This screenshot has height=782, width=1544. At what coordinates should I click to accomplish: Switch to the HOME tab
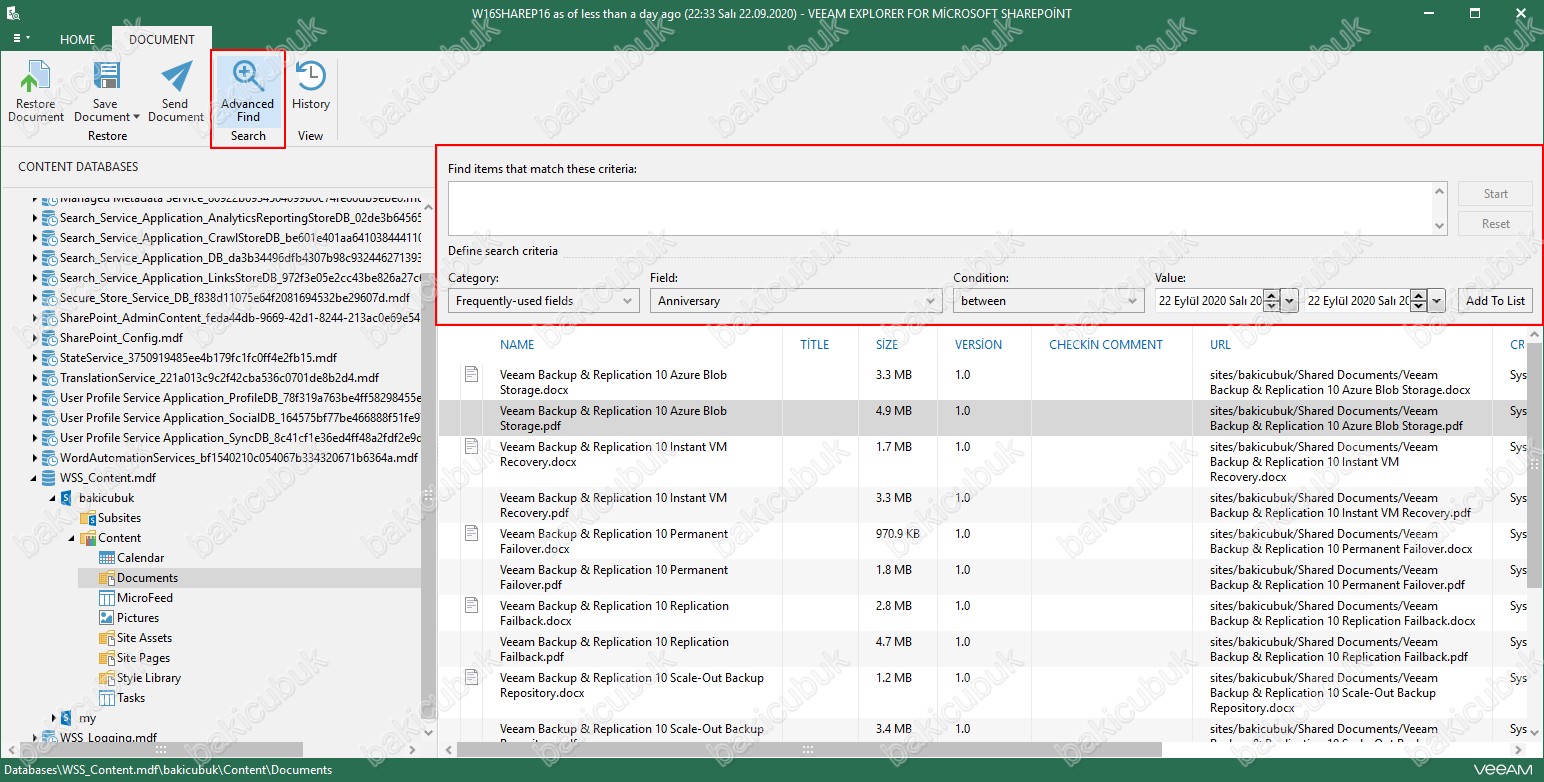point(78,40)
